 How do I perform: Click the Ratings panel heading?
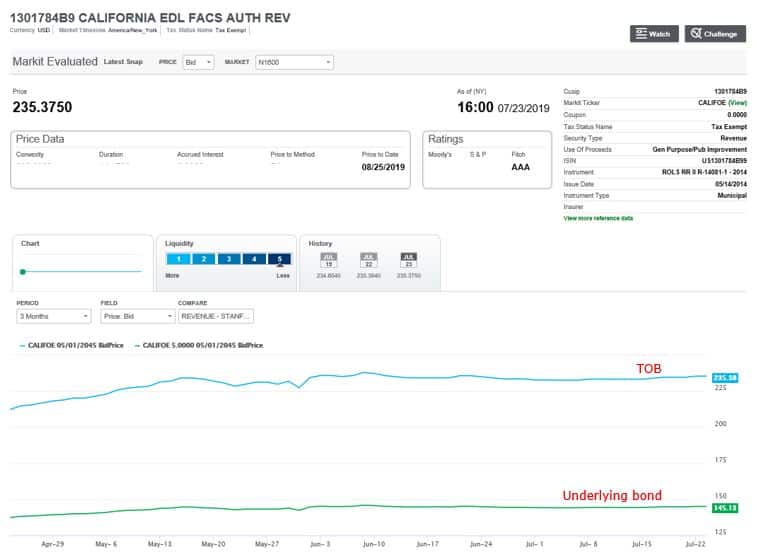(446, 139)
